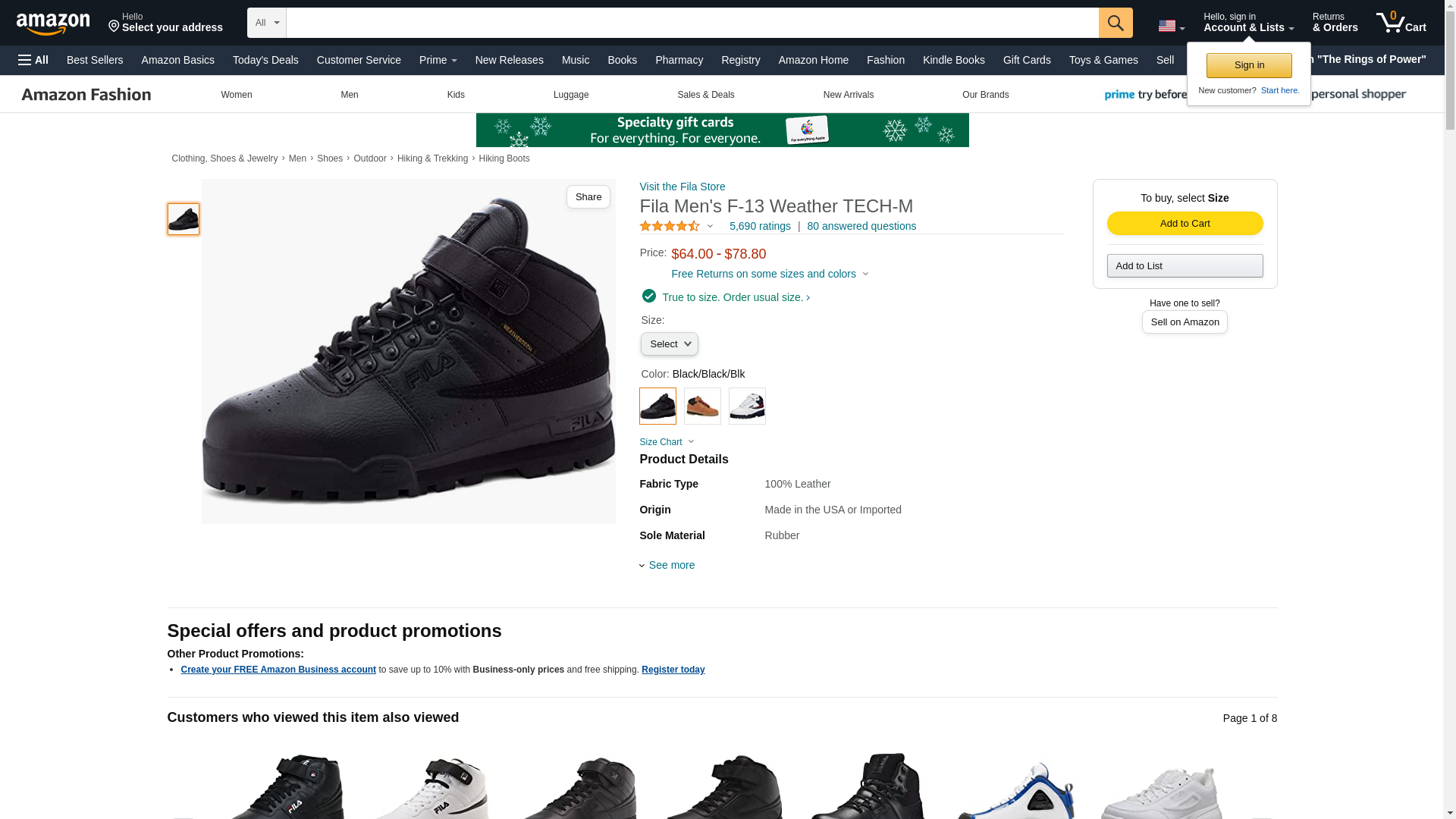Click the main search input field

[x=692, y=23]
